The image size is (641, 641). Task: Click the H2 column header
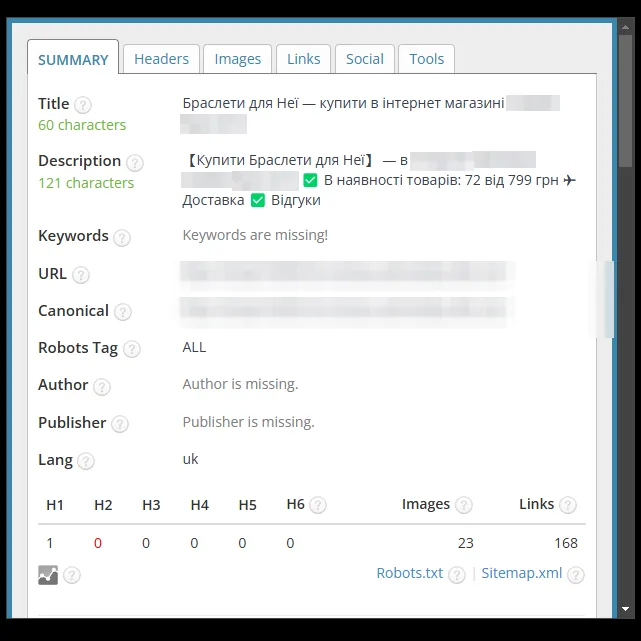point(103,505)
